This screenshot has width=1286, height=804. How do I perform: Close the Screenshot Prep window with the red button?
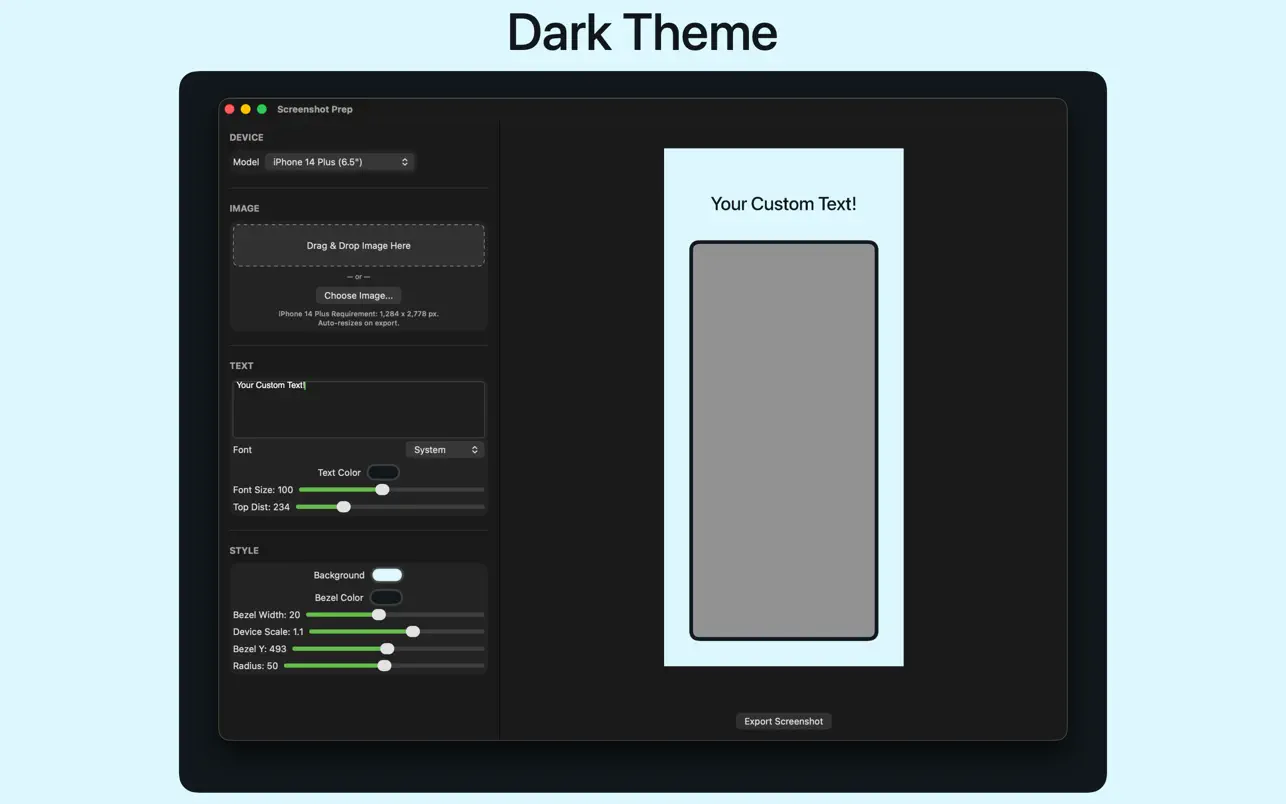pos(230,109)
